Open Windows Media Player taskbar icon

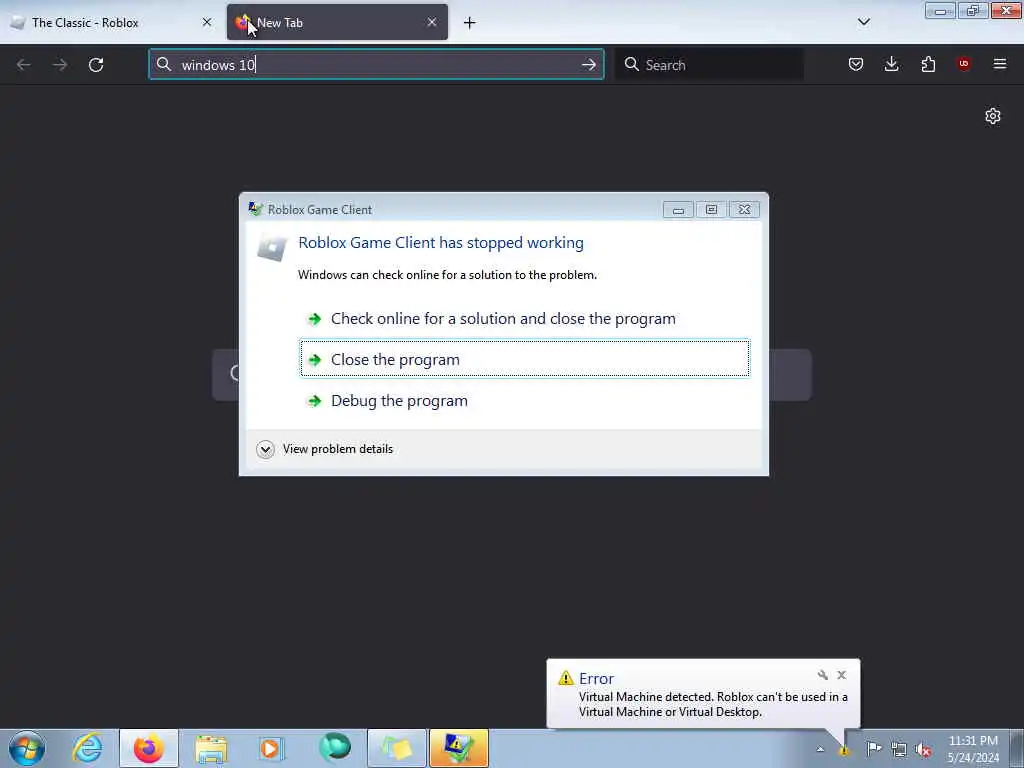click(272, 748)
